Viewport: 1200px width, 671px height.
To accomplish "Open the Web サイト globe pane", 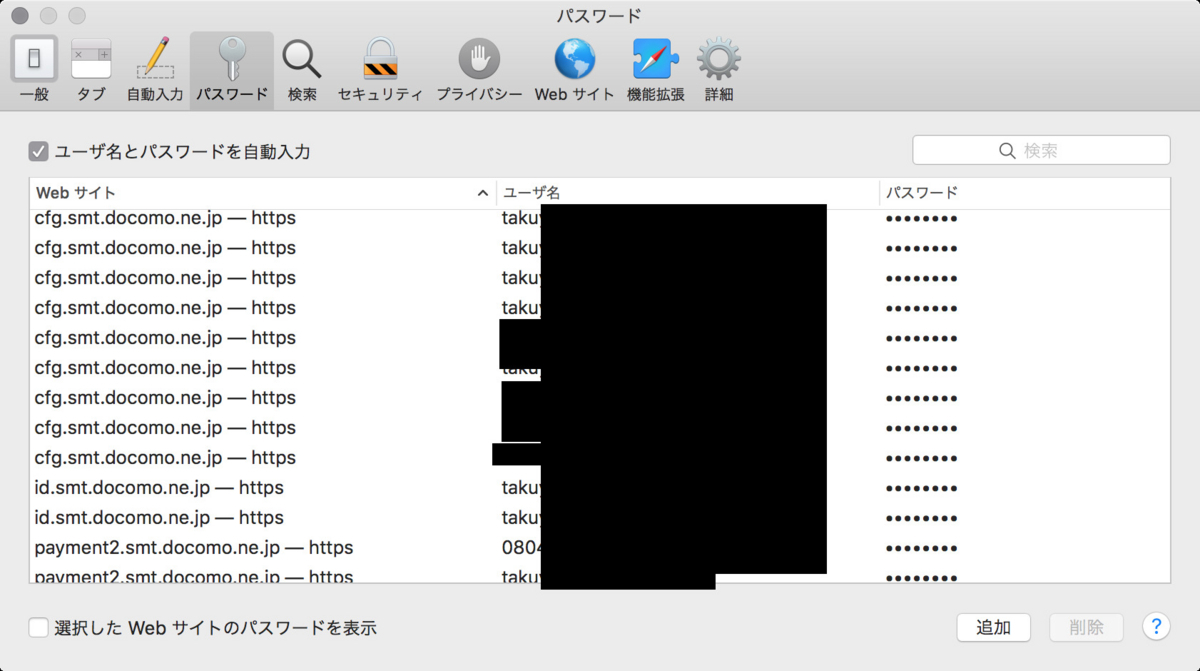I will click(x=575, y=69).
